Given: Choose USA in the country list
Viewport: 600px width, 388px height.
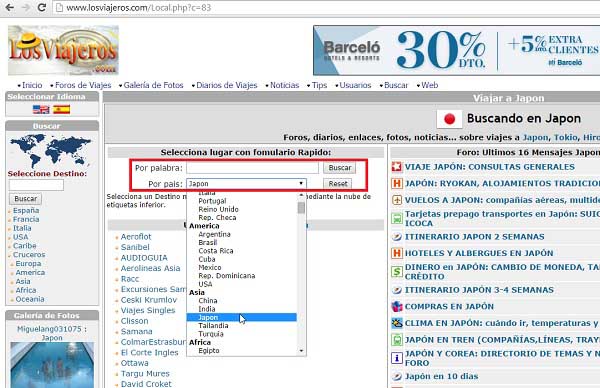Looking at the screenshot, I should coord(205,284).
